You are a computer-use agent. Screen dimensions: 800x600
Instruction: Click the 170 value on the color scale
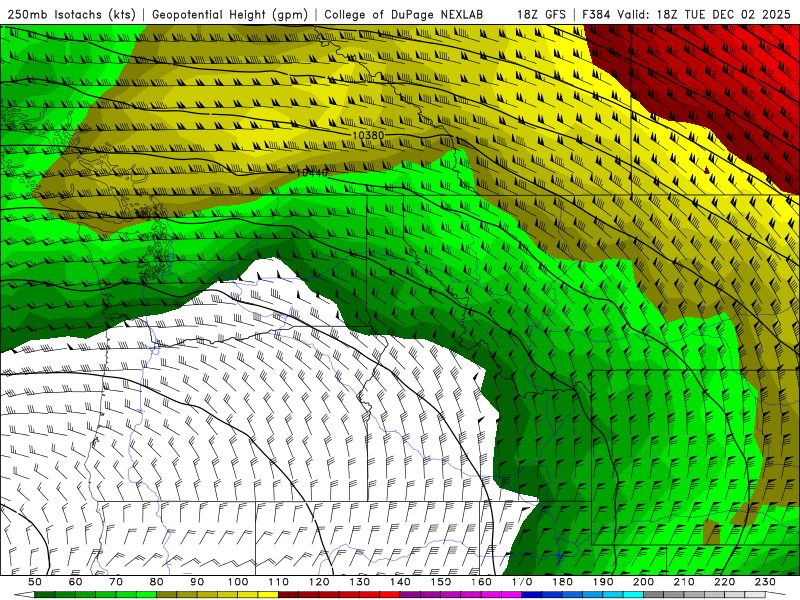click(522, 582)
